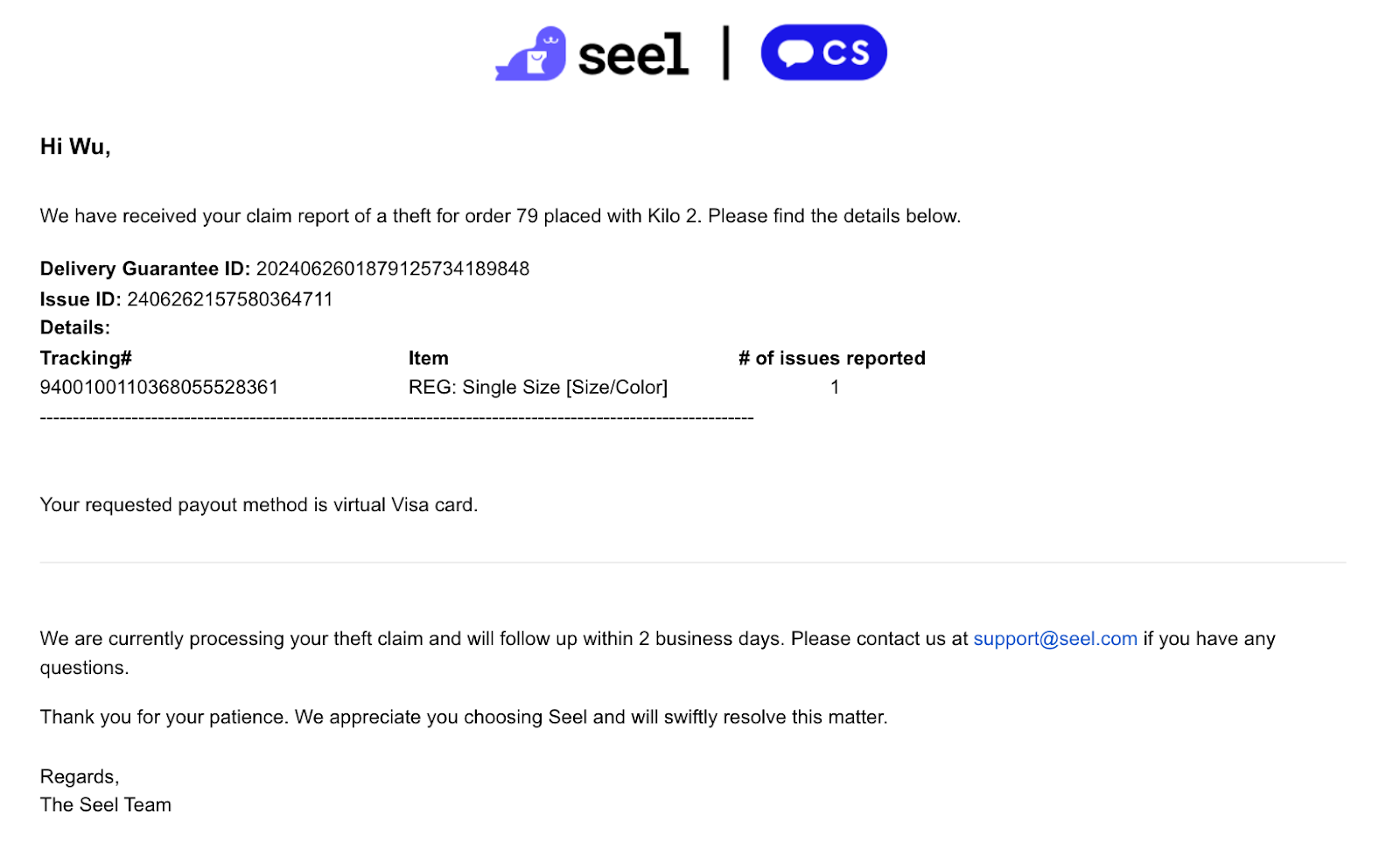
Task: Click the Item column header
Action: [x=429, y=358]
